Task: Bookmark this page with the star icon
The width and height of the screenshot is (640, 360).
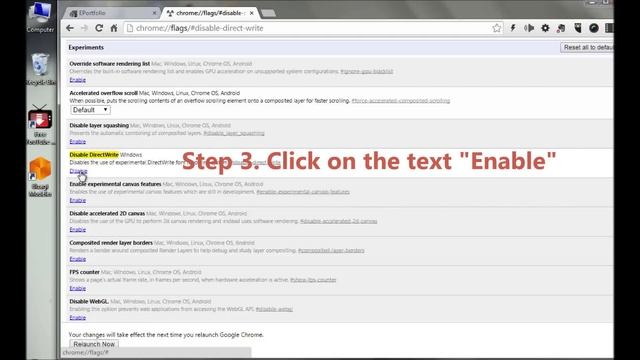Action: coord(496,28)
